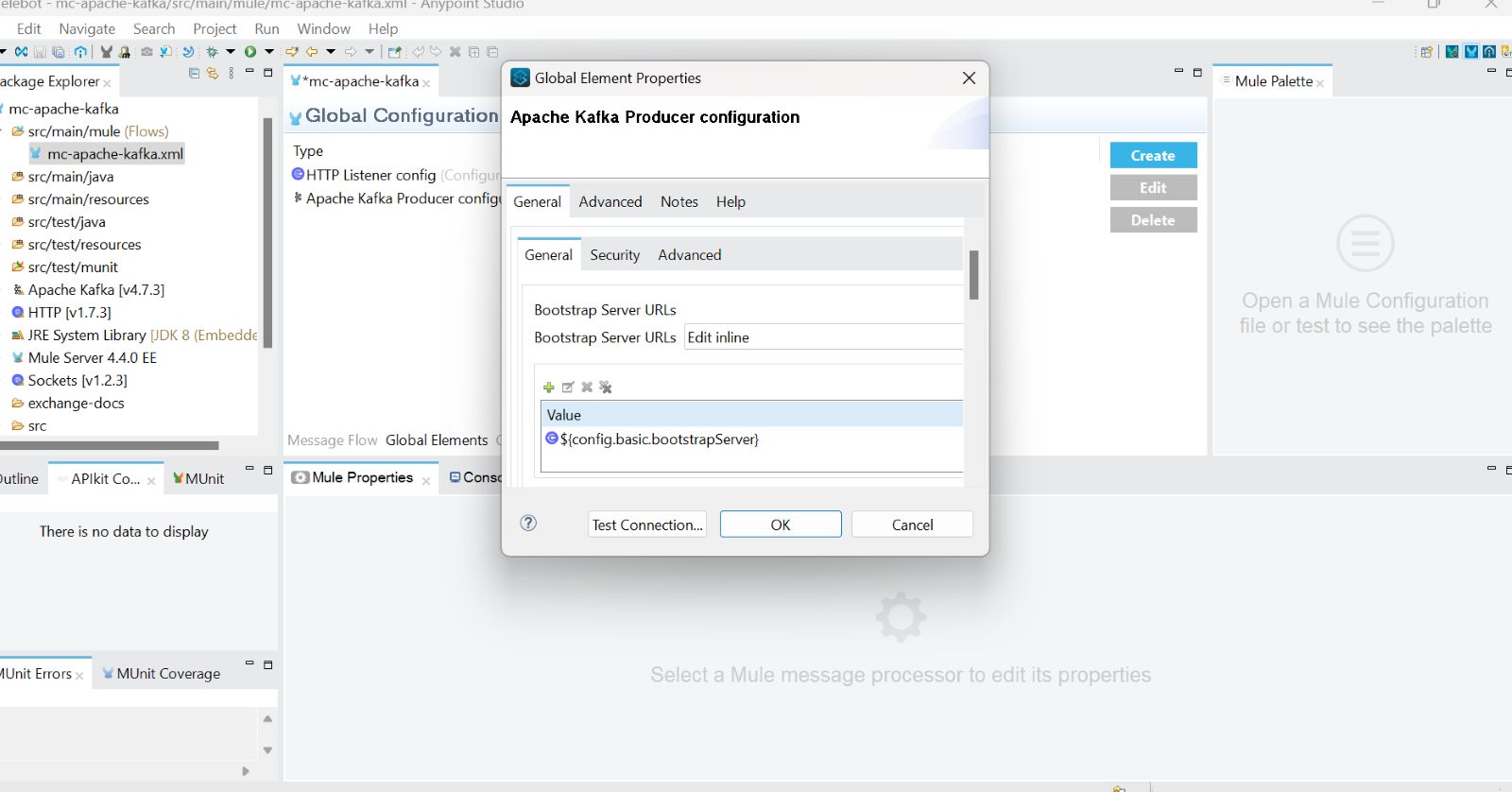
Task: Open the Run button dropdown arrow
Action: coord(269,52)
